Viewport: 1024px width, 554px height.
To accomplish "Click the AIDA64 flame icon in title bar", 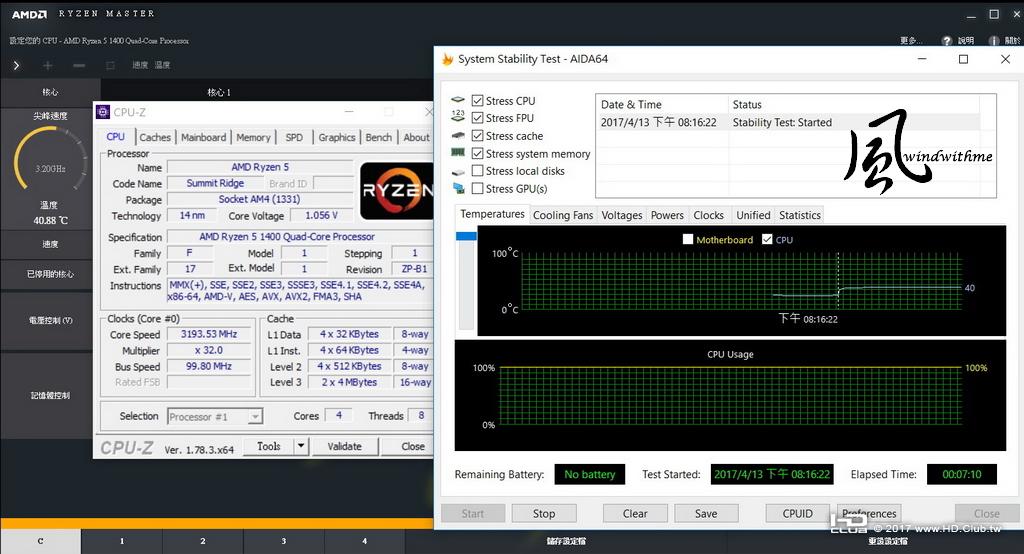I will click(x=447, y=59).
